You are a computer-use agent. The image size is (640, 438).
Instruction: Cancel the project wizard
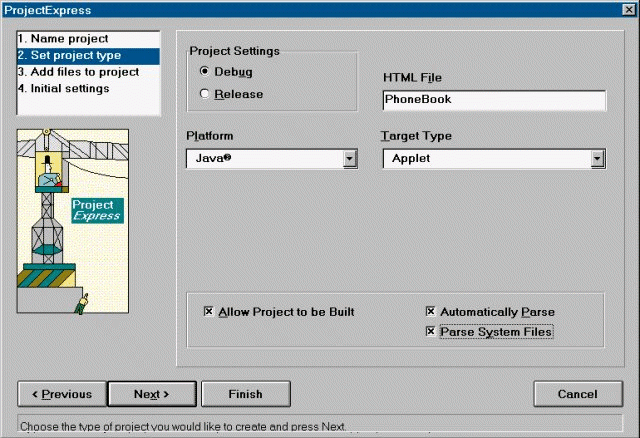tap(578, 393)
